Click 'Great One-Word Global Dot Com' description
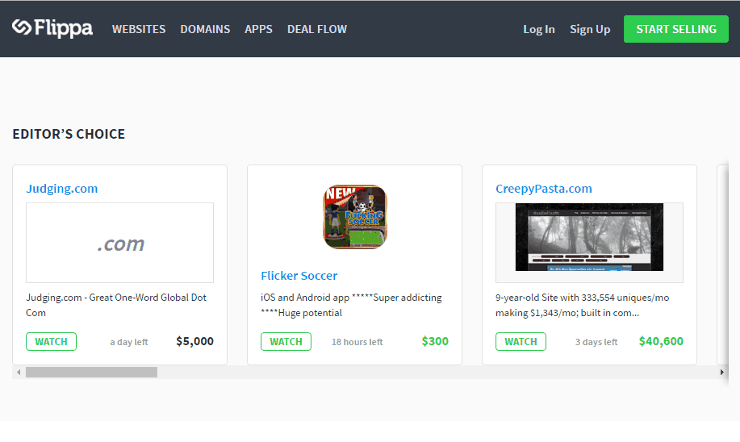Viewport: 740px width, 442px height. tap(116, 305)
